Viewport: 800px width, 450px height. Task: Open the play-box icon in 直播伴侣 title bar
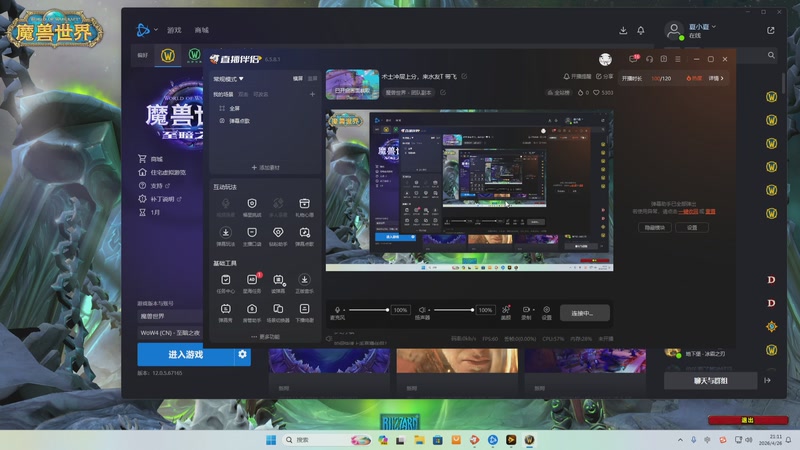coord(664,59)
